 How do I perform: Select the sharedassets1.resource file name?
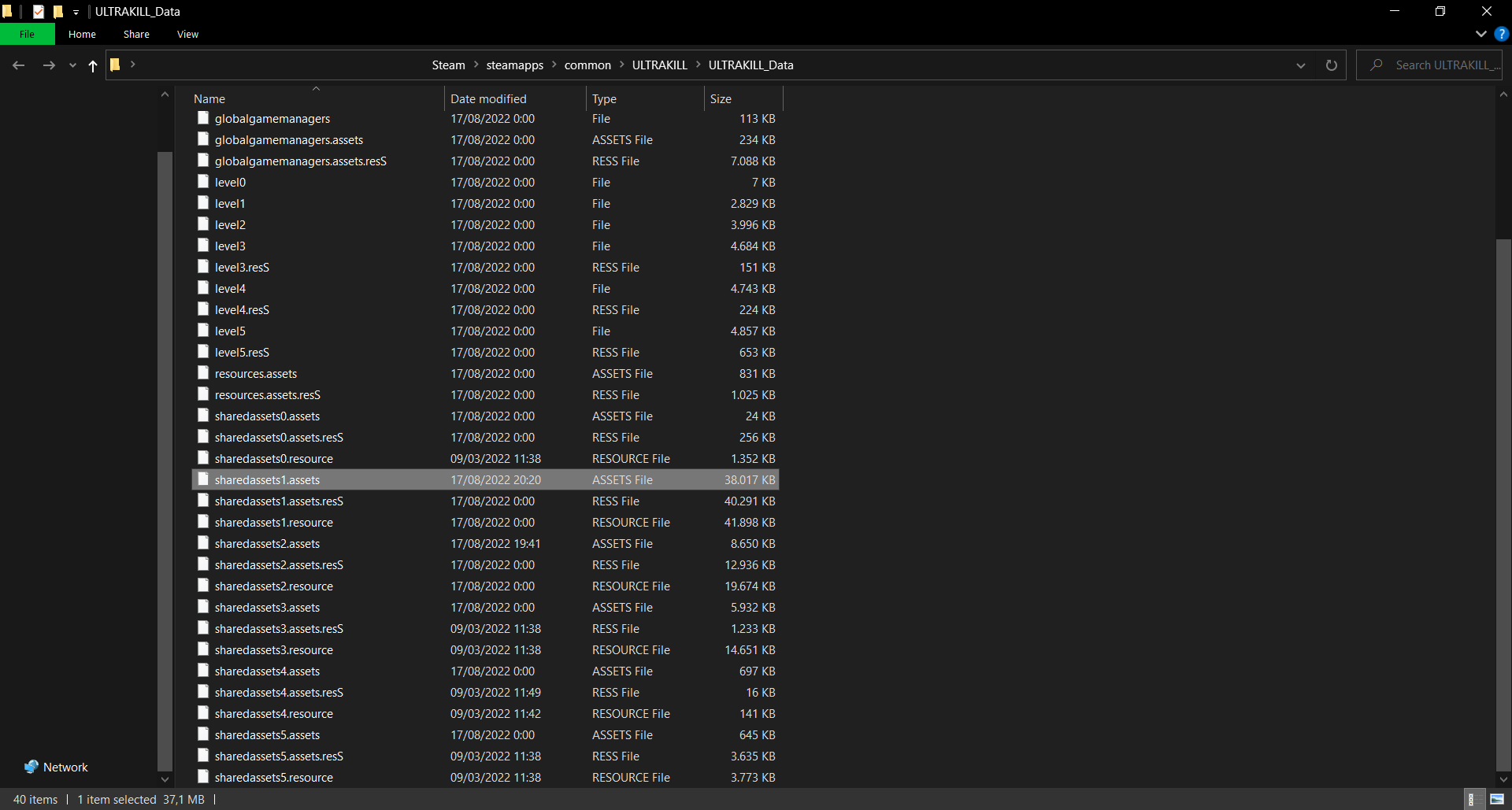tap(273, 523)
